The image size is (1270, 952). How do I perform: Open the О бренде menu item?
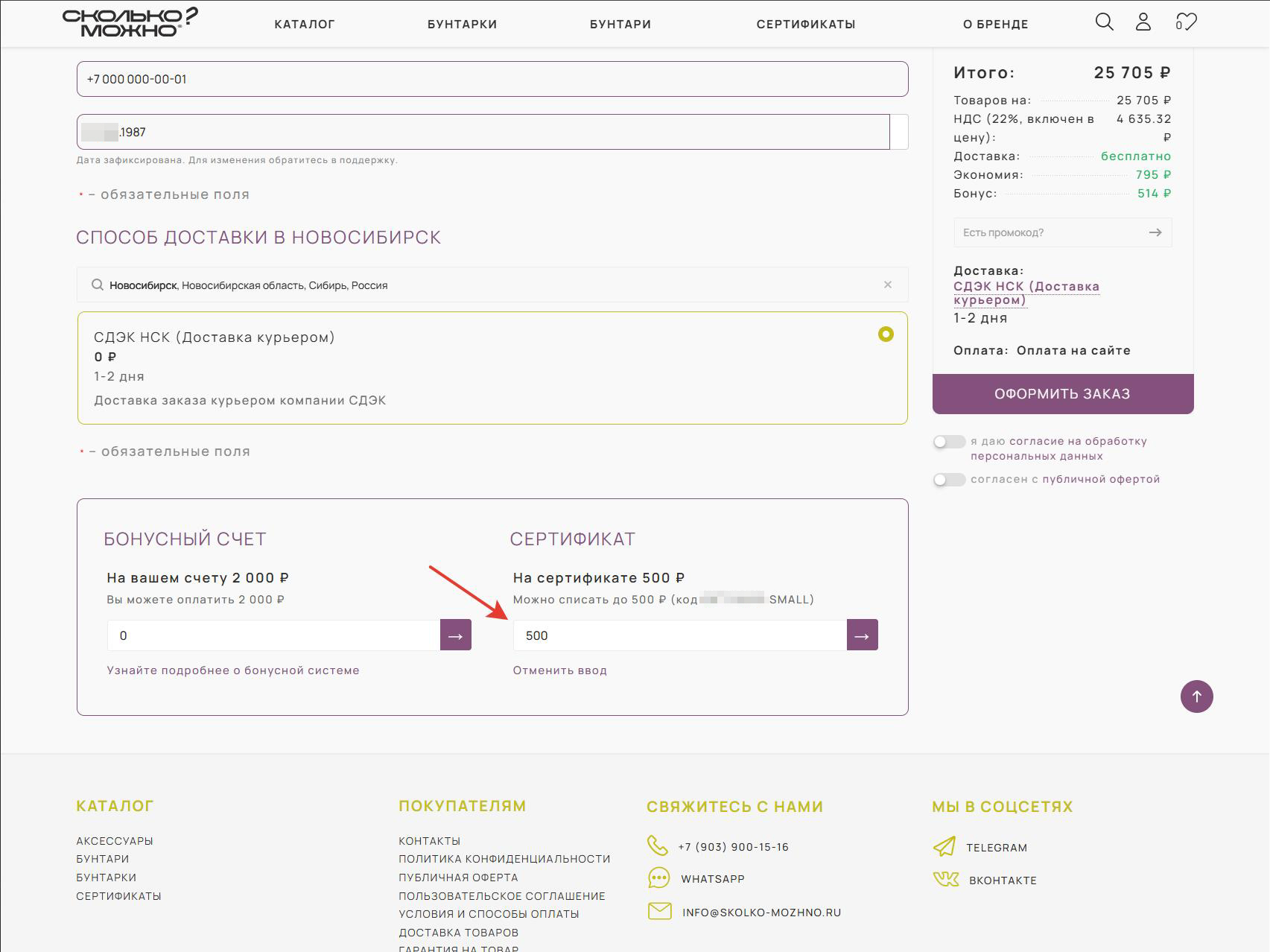(995, 24)
